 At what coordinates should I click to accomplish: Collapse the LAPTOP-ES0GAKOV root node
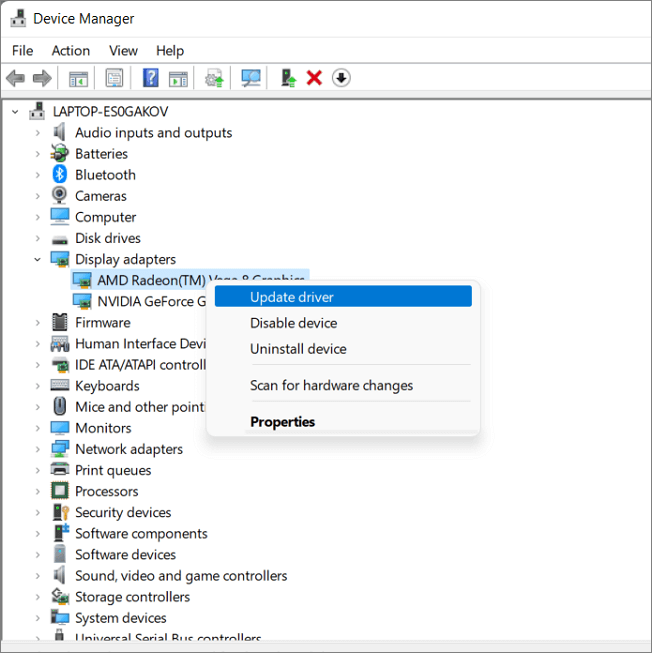[x=15, y=112]
